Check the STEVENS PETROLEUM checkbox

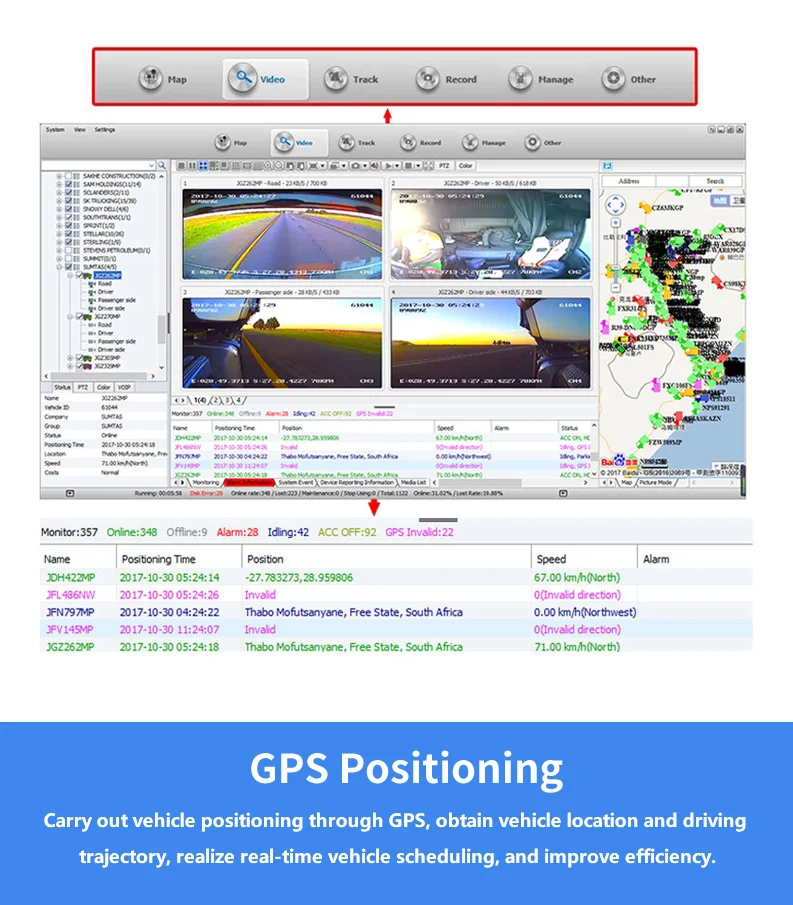(69, 250)
